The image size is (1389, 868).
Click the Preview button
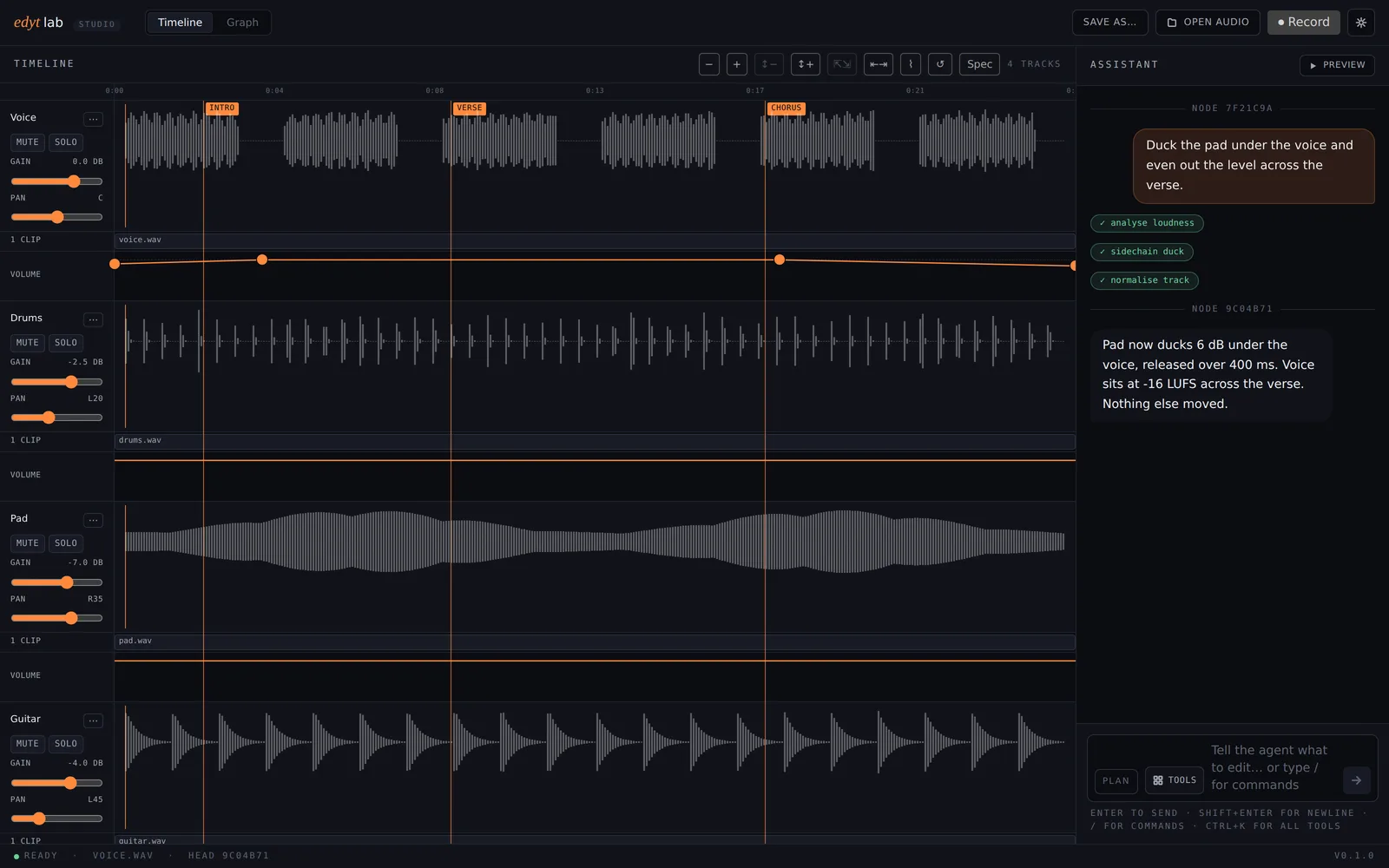click(1337, 65)
